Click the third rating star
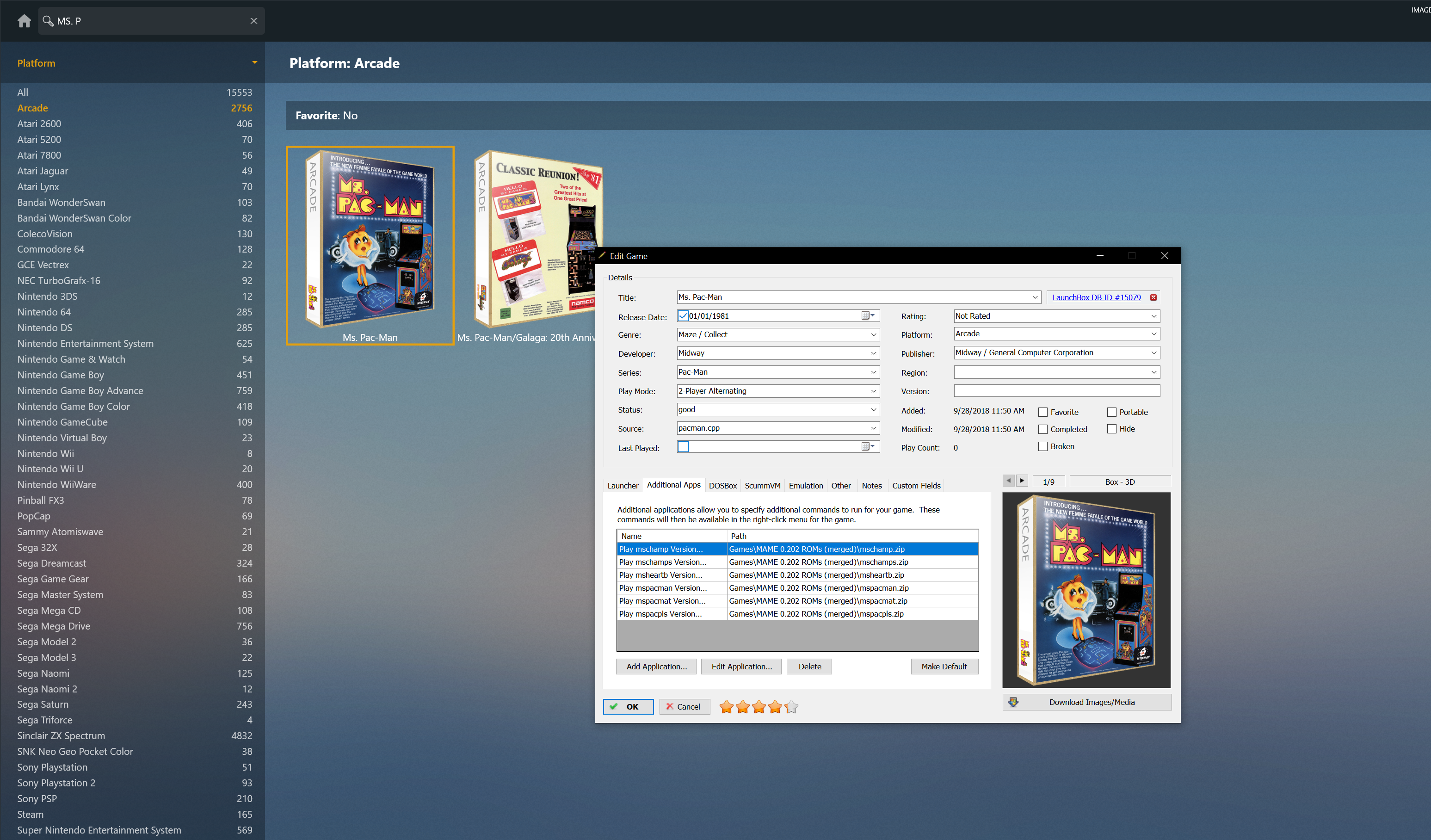The image size is (1431, 840). click(x=759, y=707)
